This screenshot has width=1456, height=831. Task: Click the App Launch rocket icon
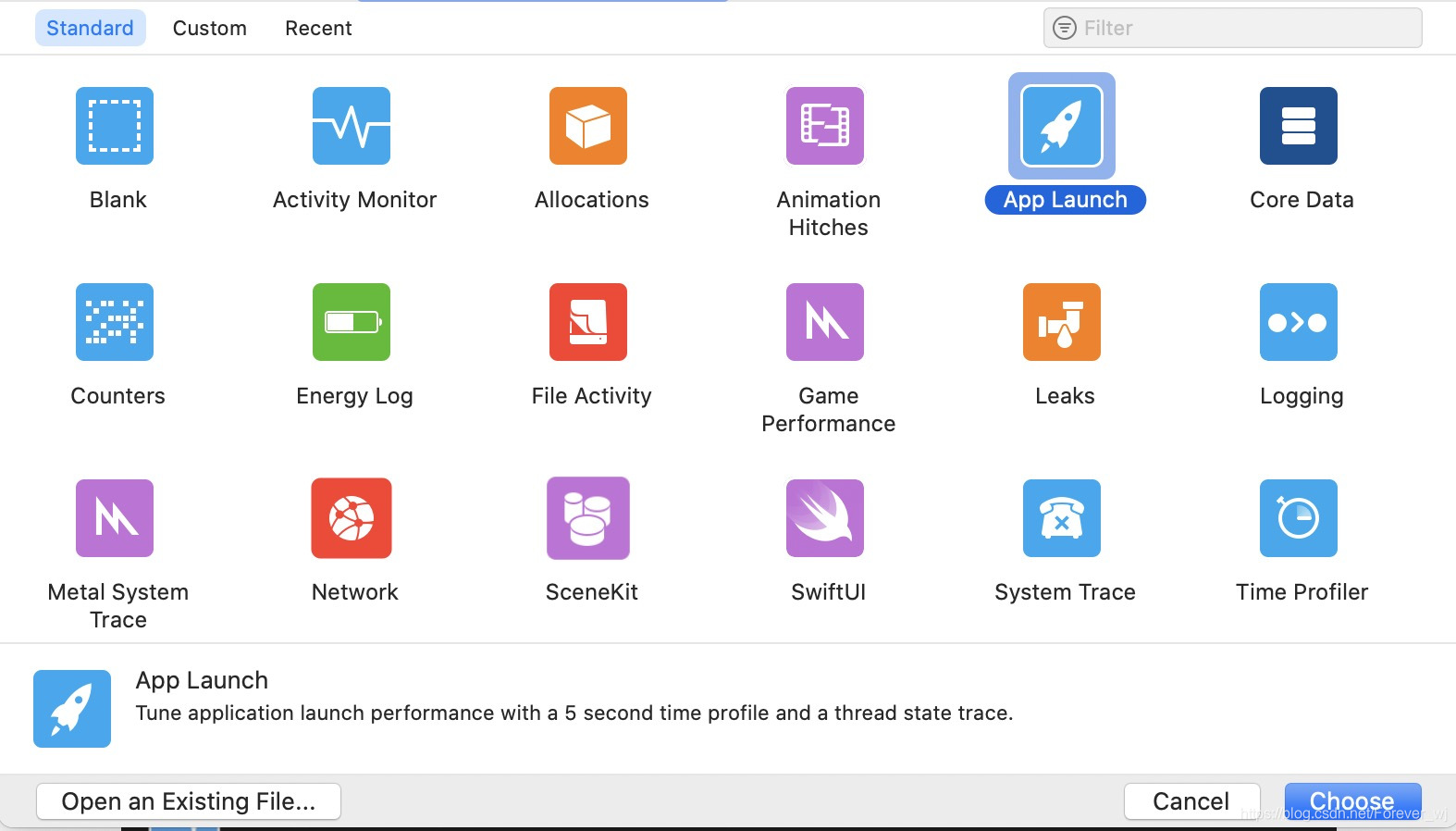[x=1062, y=126]
